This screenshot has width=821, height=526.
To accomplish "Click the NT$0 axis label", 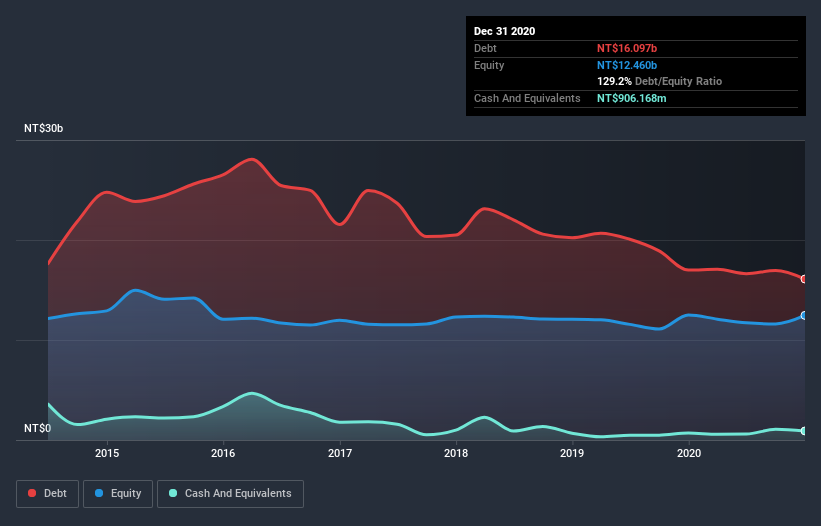I will pyautogui.click(x=38, y=428).
